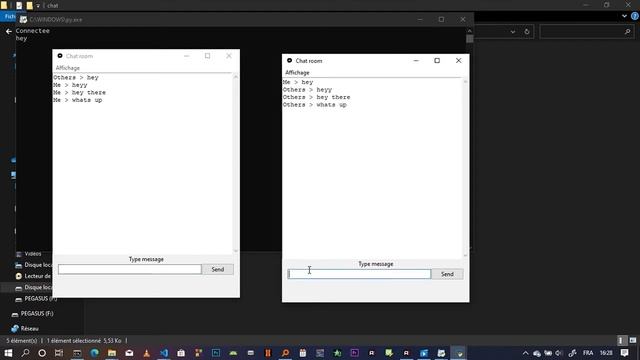Screen dimensions: 640x360
Task: Click the scrollbar of right chat message list
Action: [x=465, y=169]
